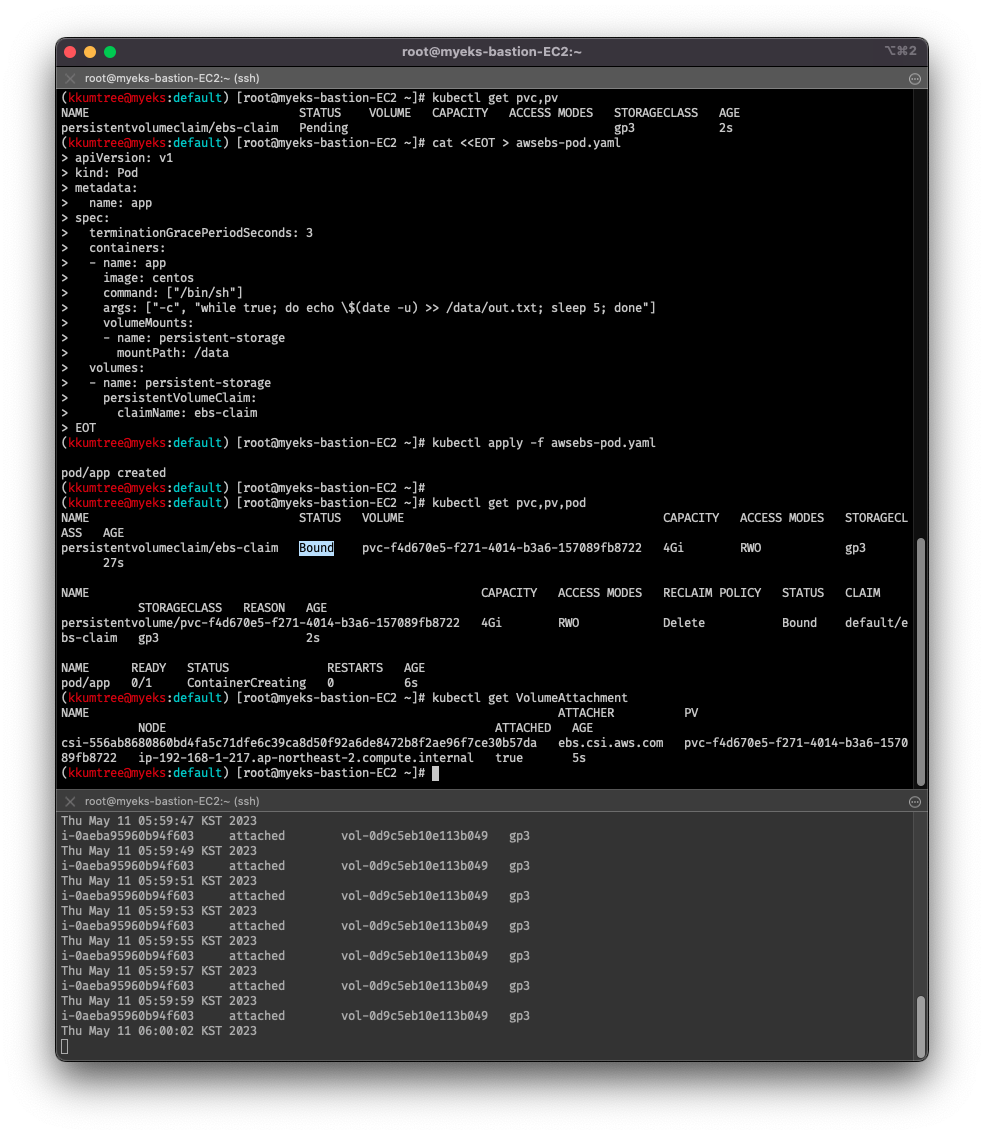Open the bottom pane's circular options menu icon
The image size is (984, 1135).
pyautogui.click(x=914, y=802)
